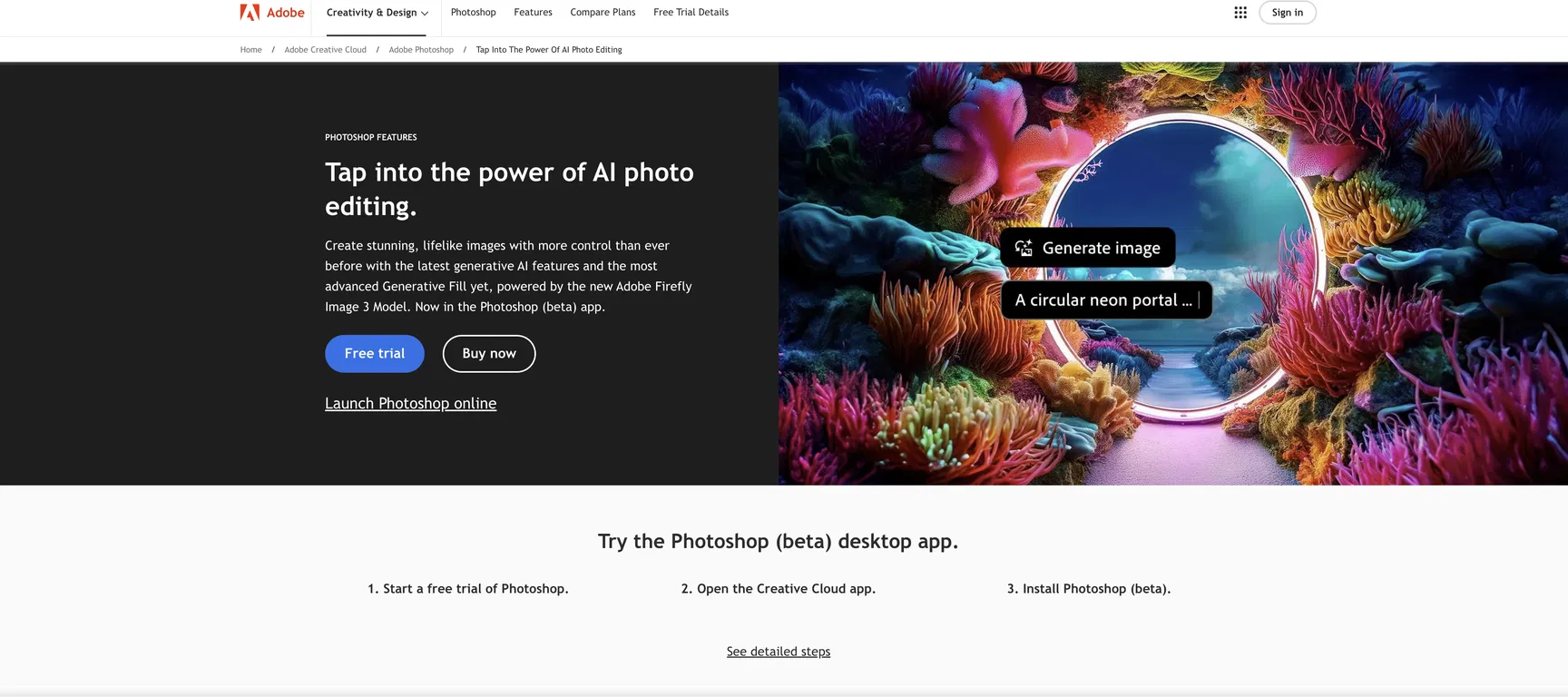Image resolution: width=1568 pixels, height=697 pixels.
Task: Click the Home breadcrumb link
Action: click(250, 50)
